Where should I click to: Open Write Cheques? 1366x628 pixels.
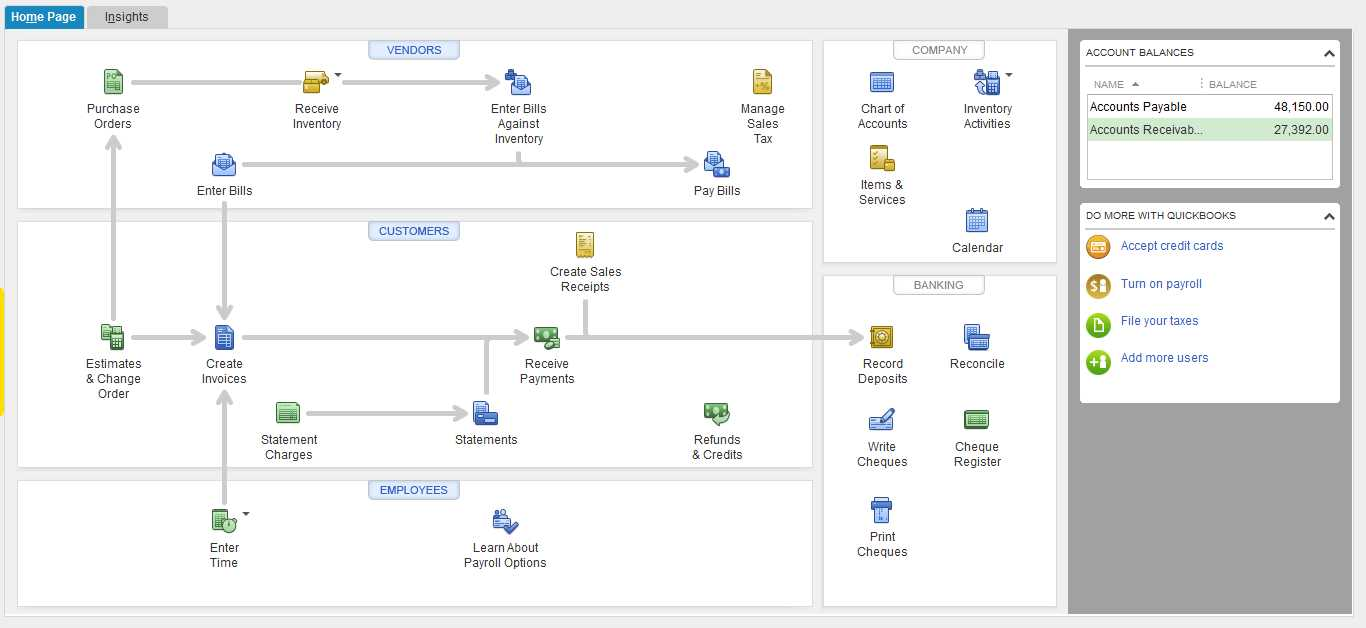click(x=881, y=420)
